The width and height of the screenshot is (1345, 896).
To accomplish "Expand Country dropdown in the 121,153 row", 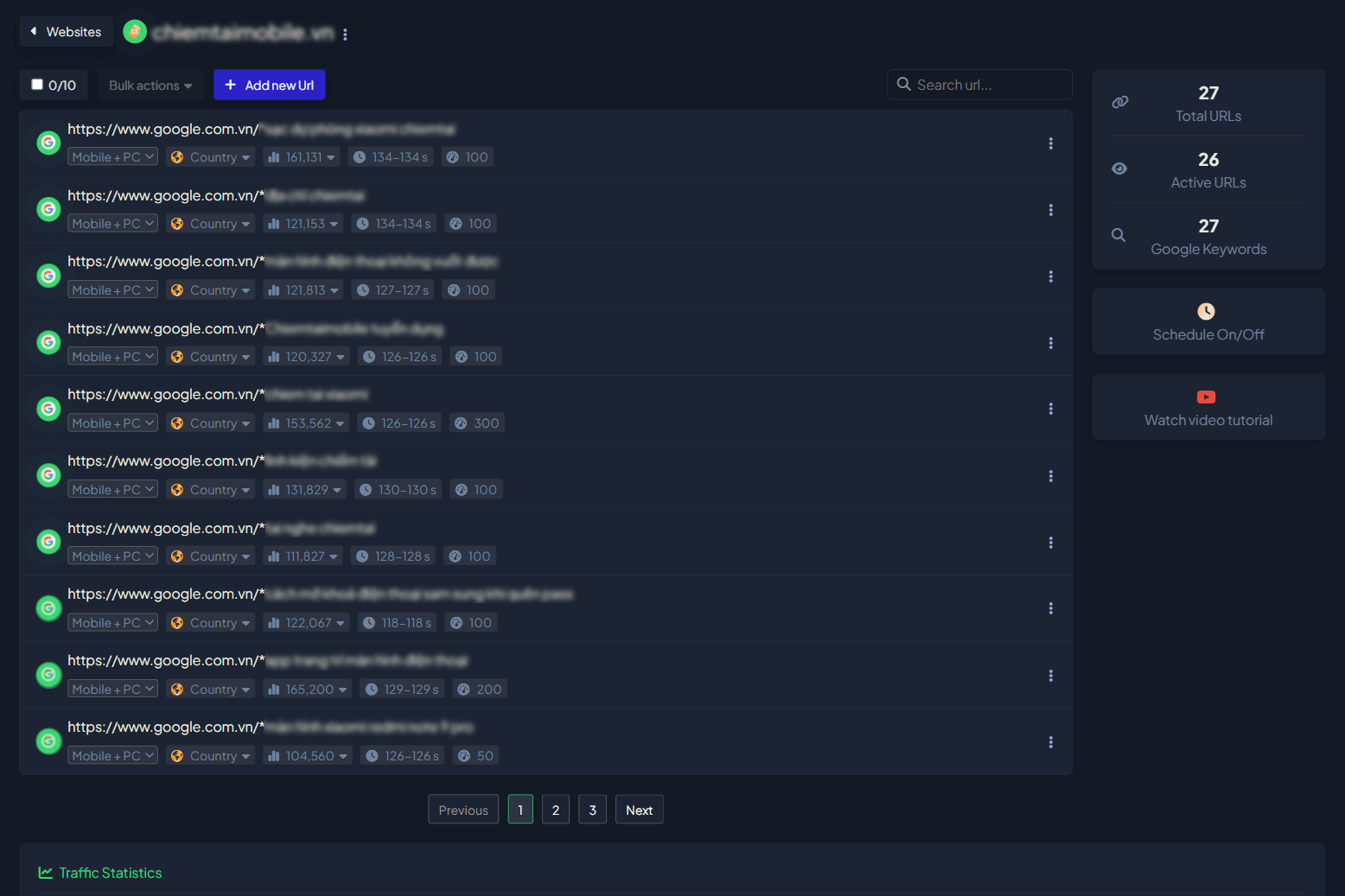I will (x=211, y=224).
